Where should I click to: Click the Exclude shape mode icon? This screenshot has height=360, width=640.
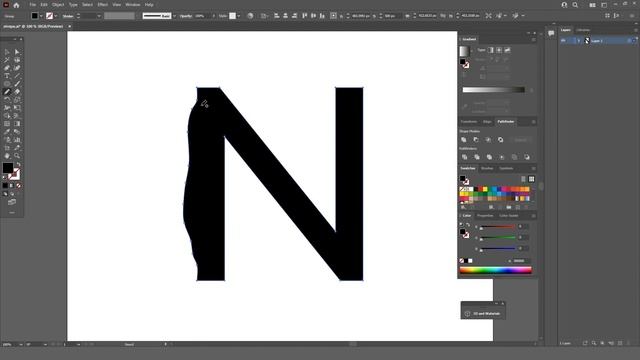click(500, 140)
